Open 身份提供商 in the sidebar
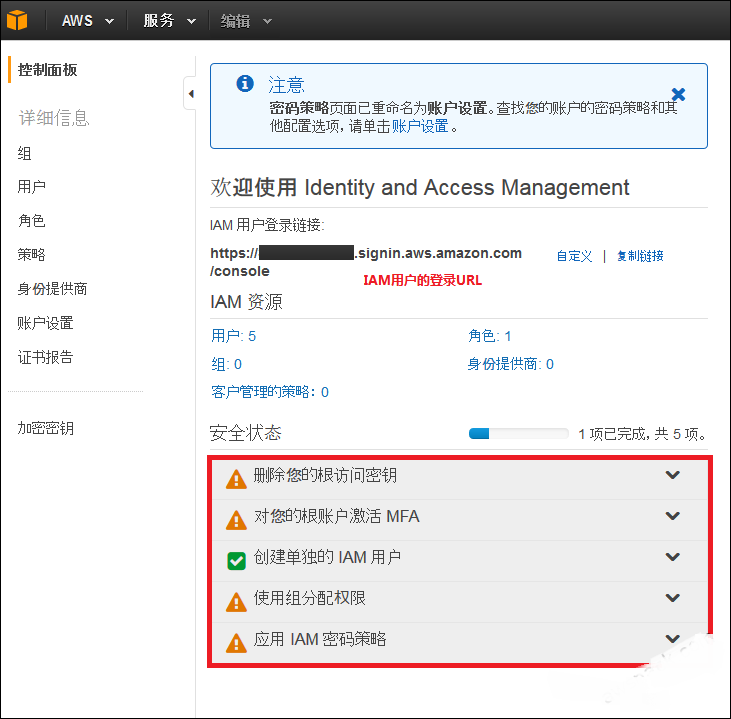The image size is (731, 719). tap(52, 289)
